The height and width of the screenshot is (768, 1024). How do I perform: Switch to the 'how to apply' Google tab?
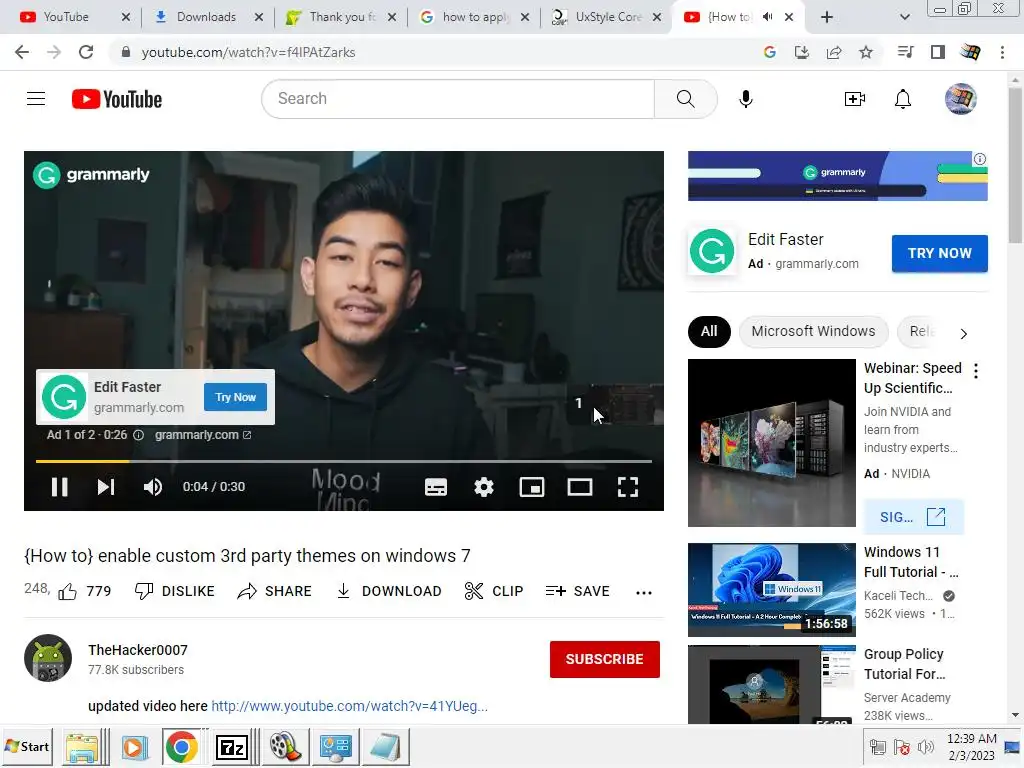474,17
